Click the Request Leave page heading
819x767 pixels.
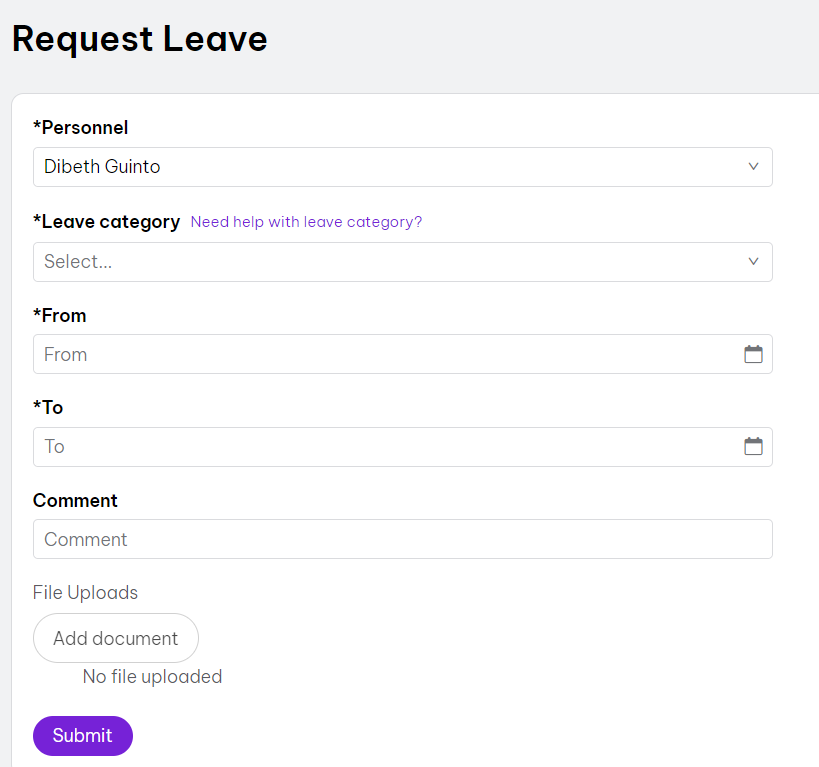[139, 39]
